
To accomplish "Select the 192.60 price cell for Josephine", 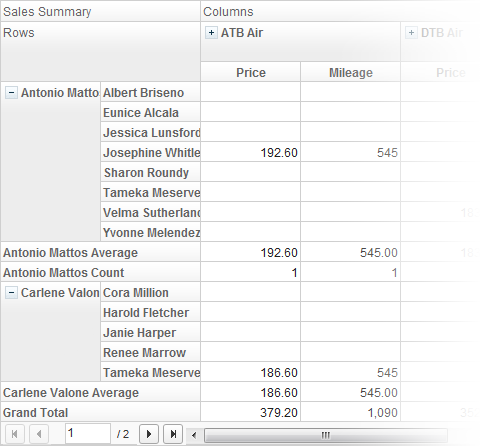I will [x=251, y=152].
